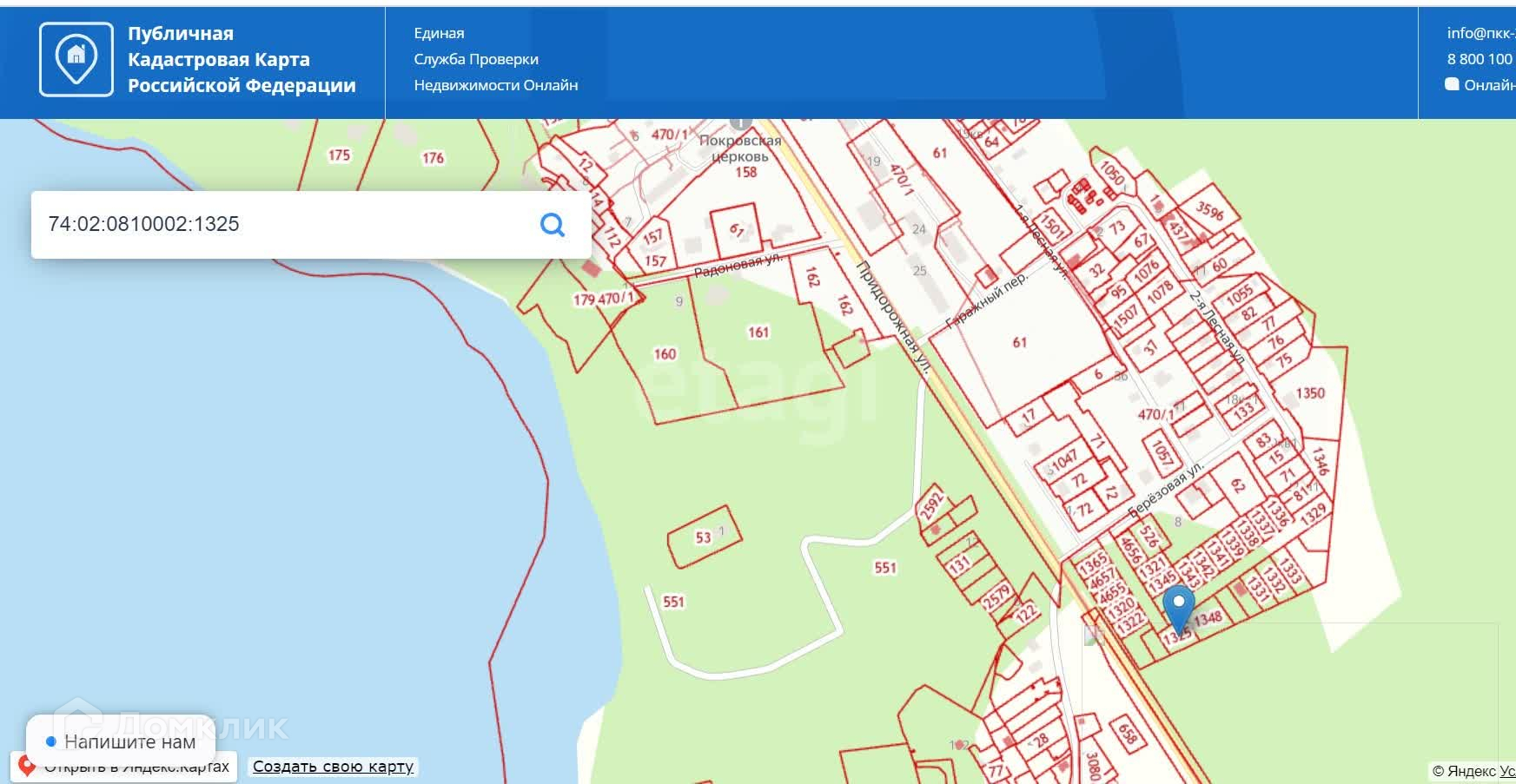Select land parcel 1348 on map
Viewport: 1516px width, 784px height.
point(1208,619)
